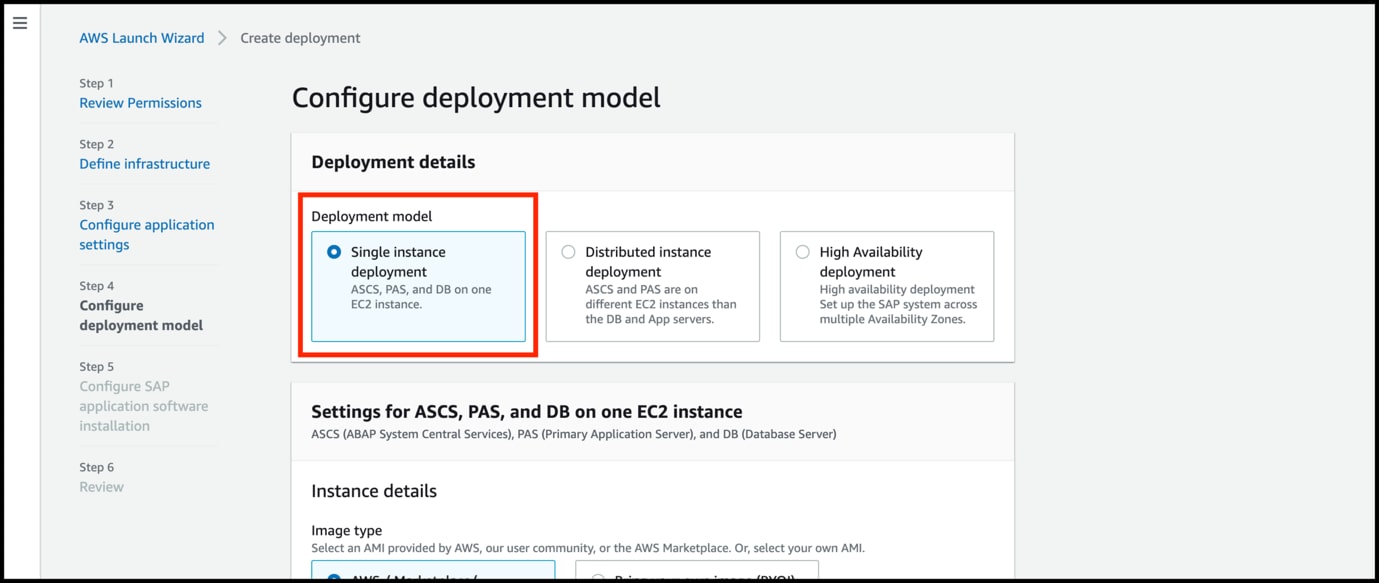Select Distributed instance deployment
This screenshot has height=583, width=1379.
[568, 251]
